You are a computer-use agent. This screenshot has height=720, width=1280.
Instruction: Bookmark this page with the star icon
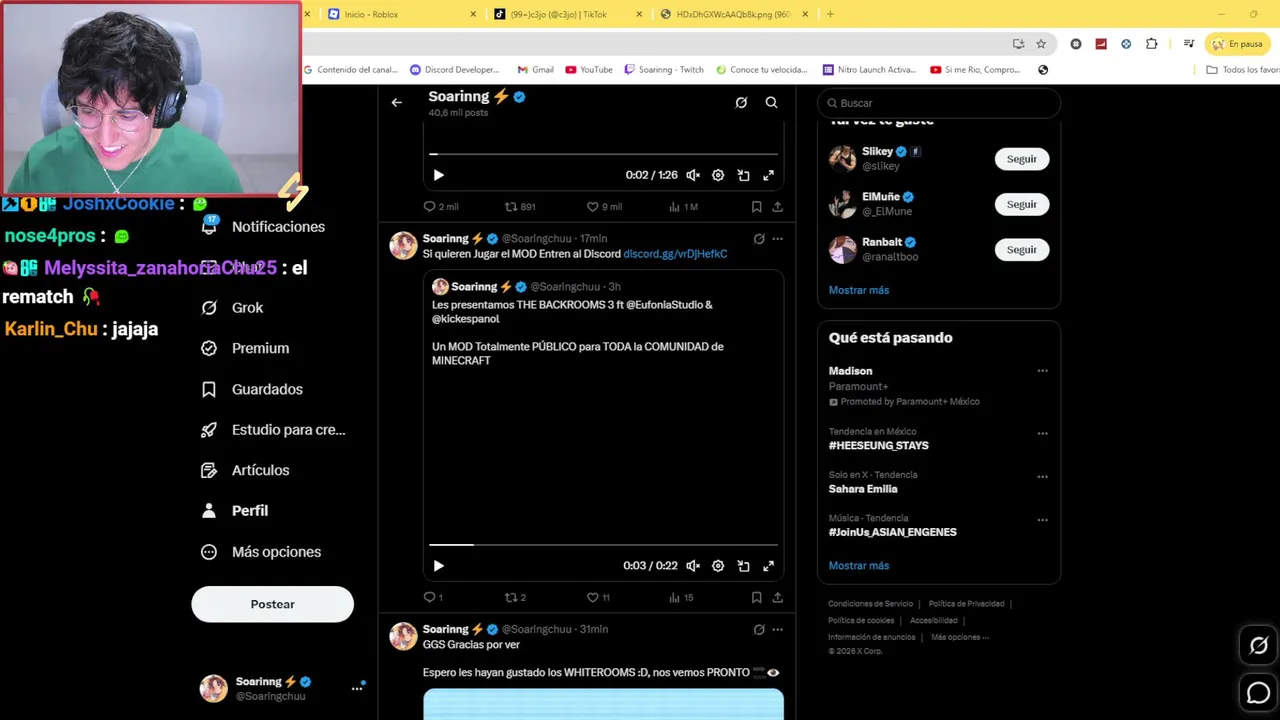[1041, 44]
